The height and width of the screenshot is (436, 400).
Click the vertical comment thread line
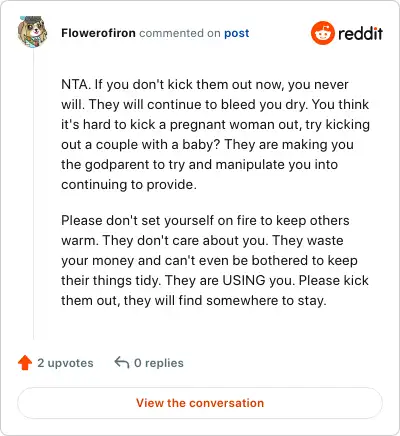click(x=33, y=193)
